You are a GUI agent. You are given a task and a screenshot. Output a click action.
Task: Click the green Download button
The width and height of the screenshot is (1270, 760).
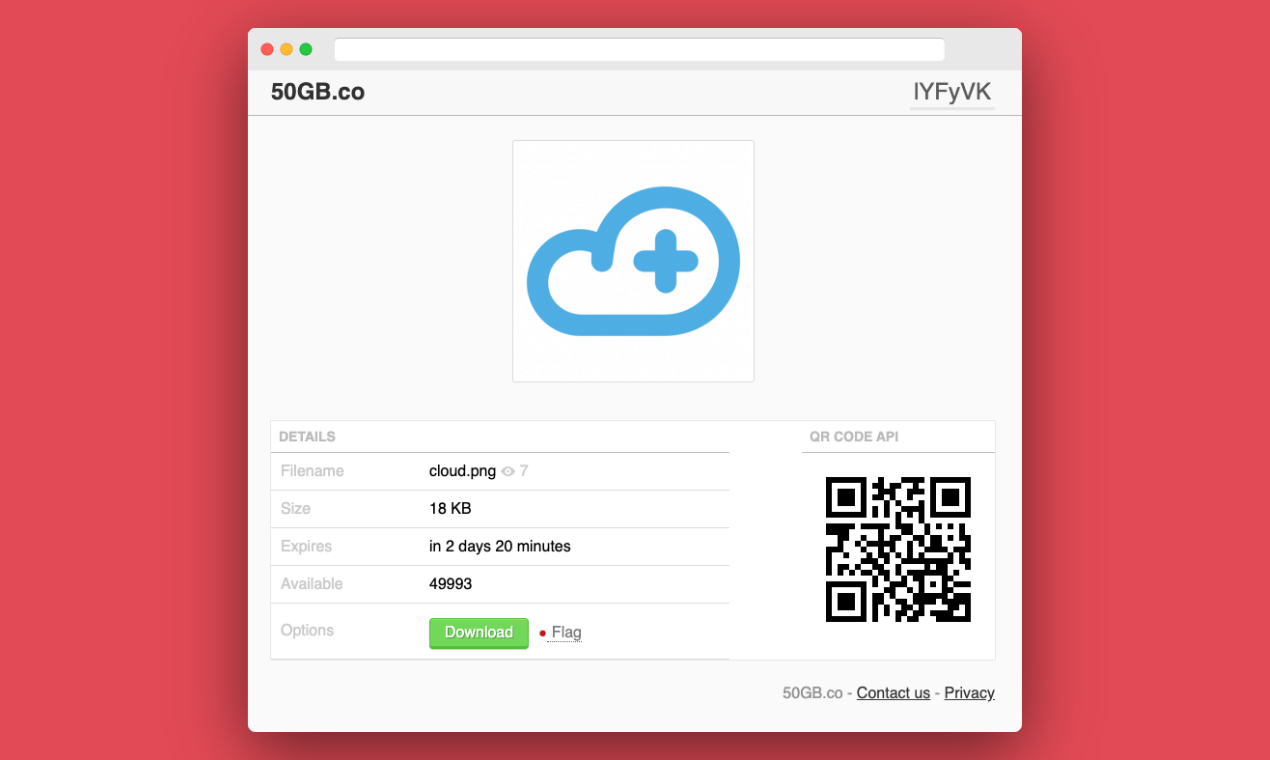tap(479, 633)
